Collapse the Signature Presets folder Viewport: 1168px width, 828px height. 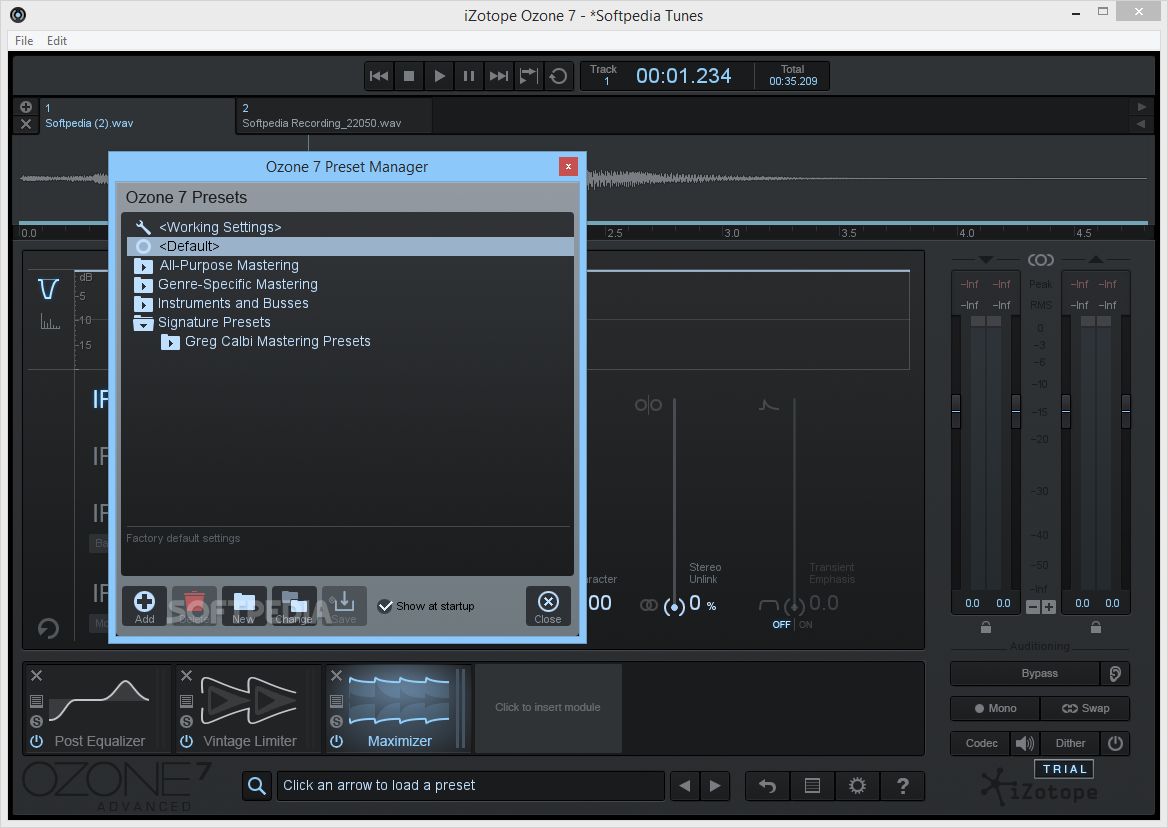[143, 323]
